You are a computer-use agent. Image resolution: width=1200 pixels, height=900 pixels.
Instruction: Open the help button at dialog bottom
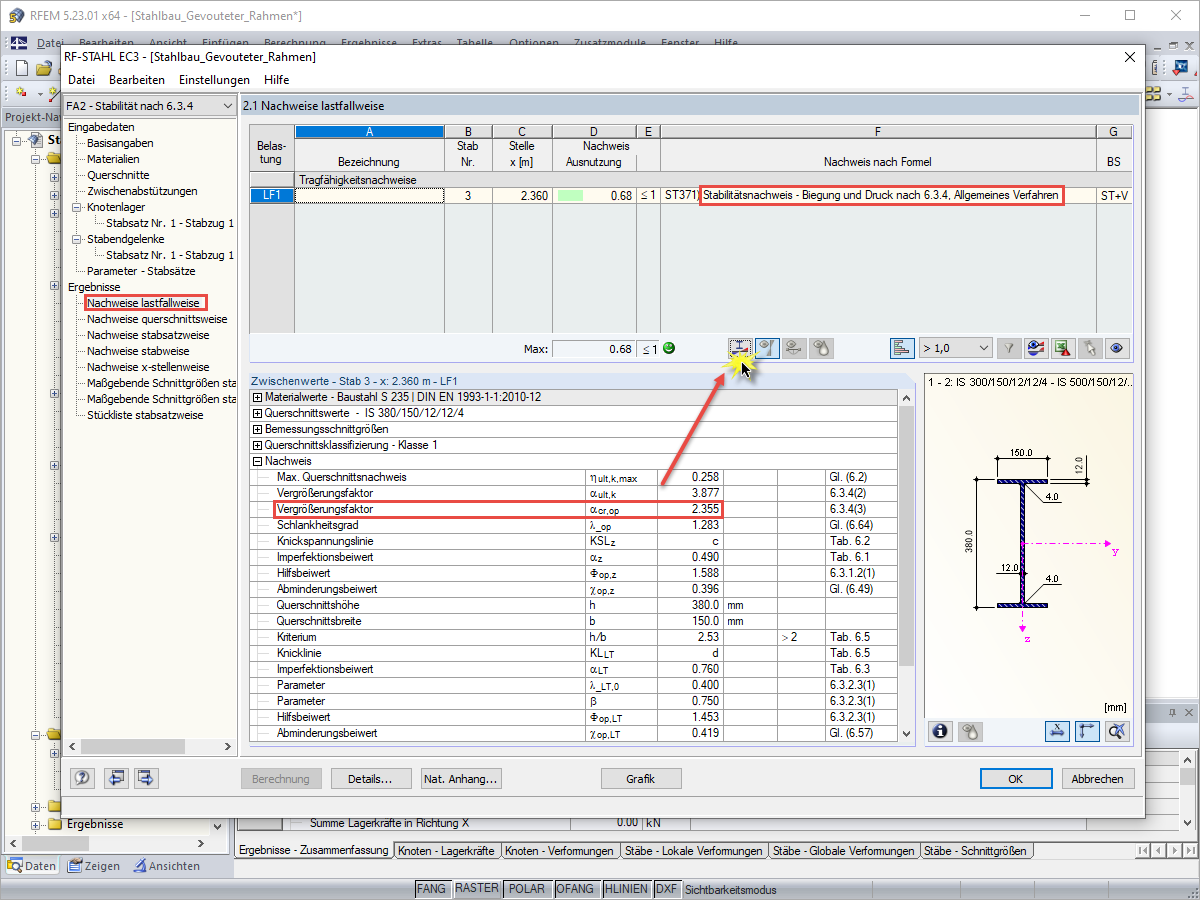(85, 778)
